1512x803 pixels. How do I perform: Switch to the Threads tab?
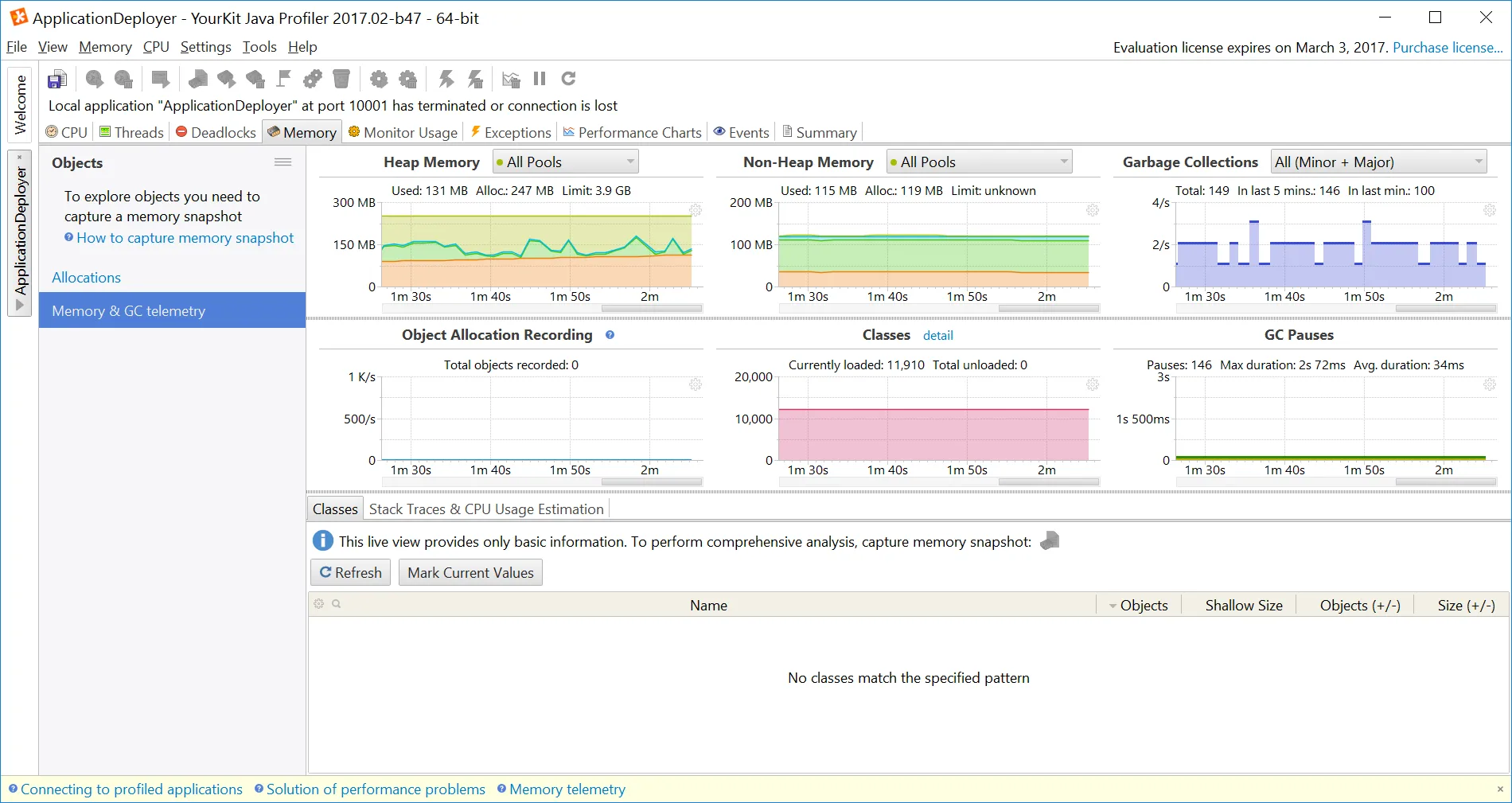(x=131, y=132)
